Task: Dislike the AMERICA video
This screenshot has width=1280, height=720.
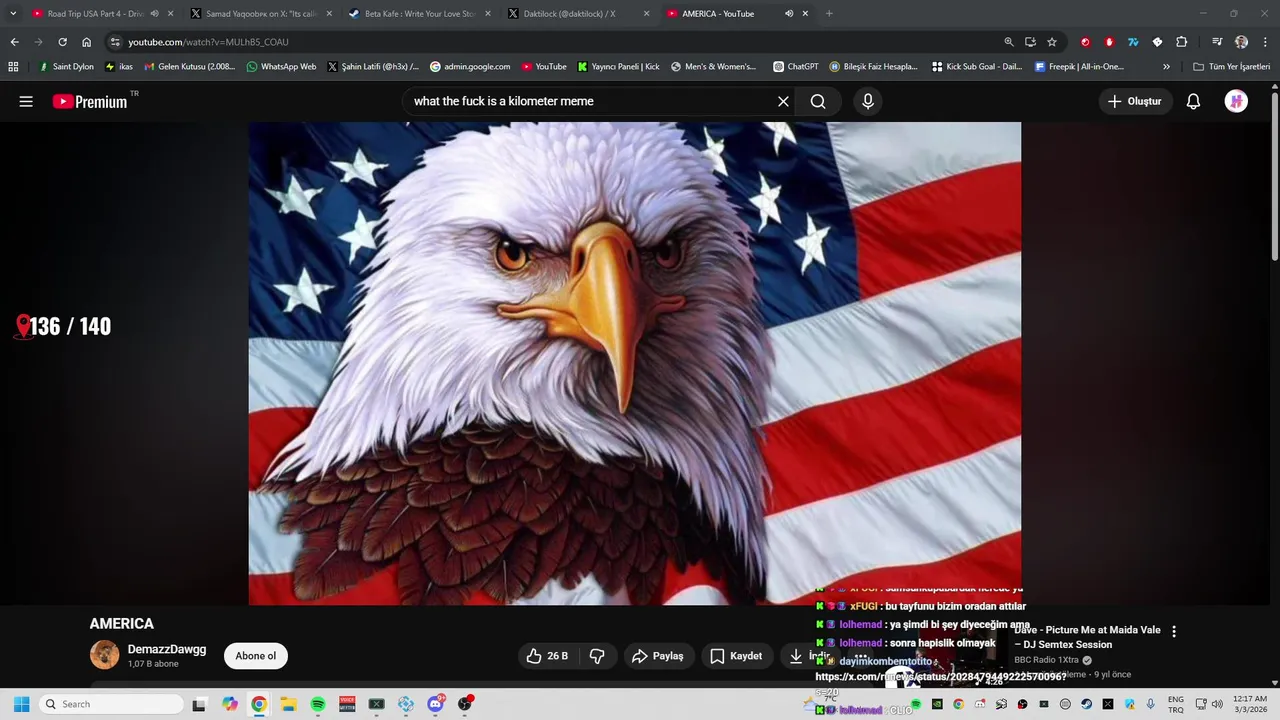Action: (x=597, y=656)
